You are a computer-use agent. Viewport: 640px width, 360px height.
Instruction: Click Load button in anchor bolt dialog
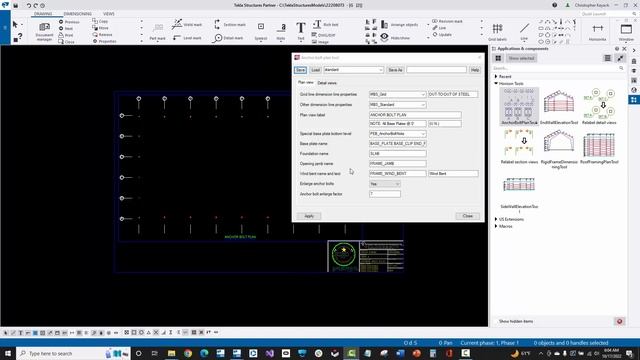(316, 70)
